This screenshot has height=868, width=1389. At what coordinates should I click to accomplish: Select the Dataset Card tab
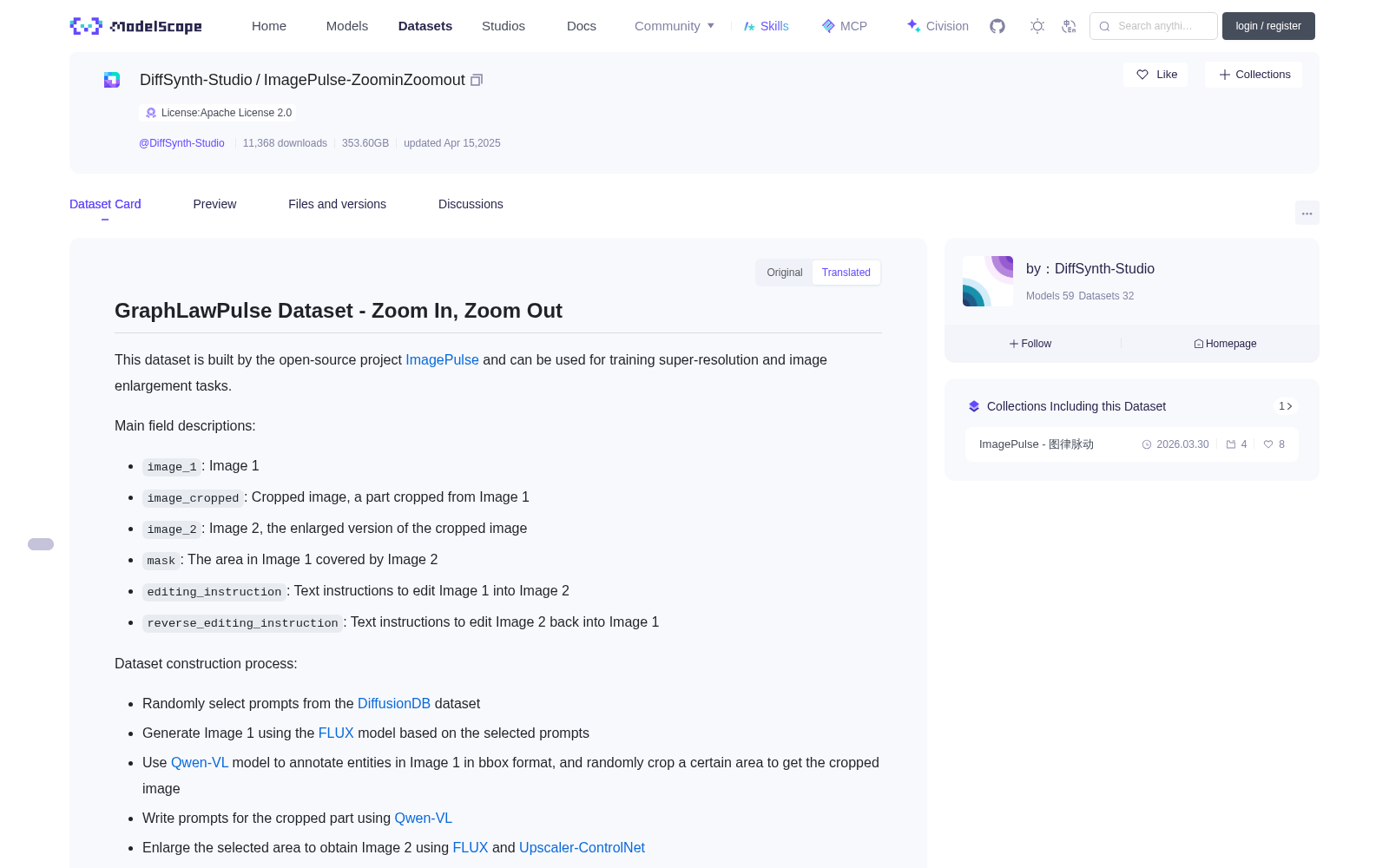pyautogui.click(x=105, y=204)
